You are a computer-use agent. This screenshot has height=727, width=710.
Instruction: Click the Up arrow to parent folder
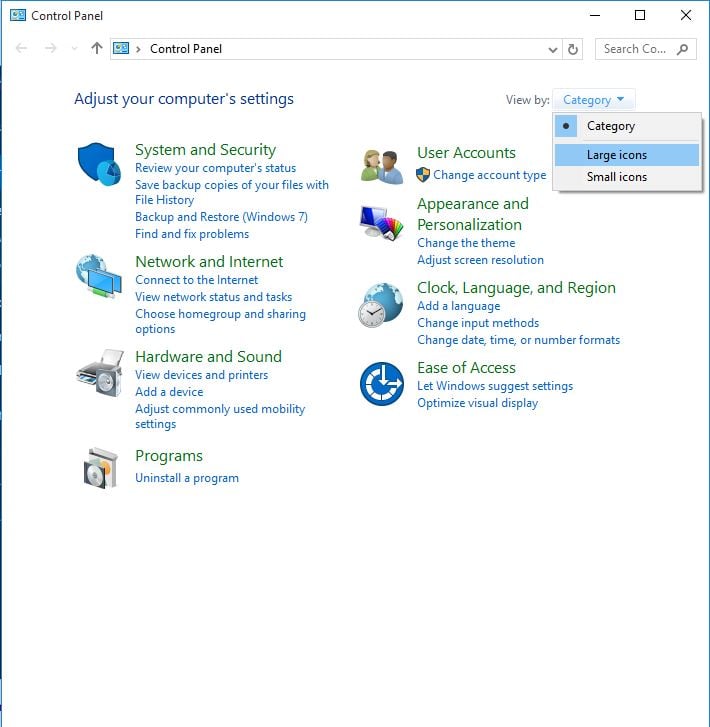[x=96, y=48]
